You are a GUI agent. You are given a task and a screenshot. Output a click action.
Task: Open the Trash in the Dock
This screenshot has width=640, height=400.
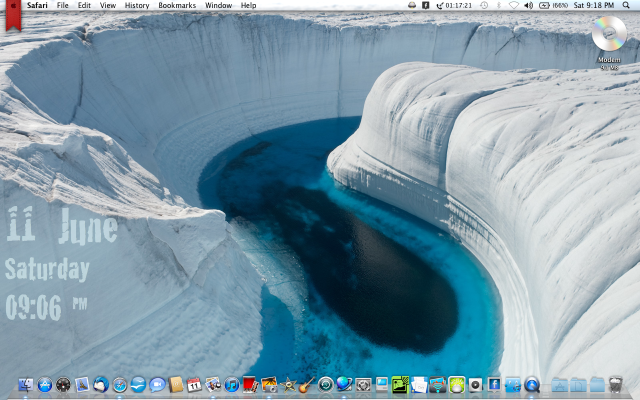tap(615, 385)
